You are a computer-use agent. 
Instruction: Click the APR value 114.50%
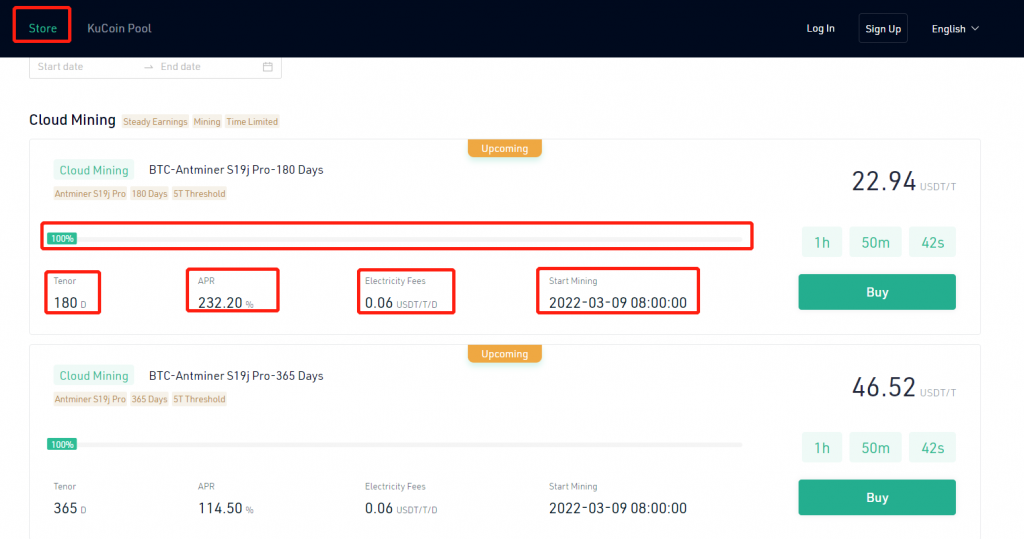click(x=225, y=508)
